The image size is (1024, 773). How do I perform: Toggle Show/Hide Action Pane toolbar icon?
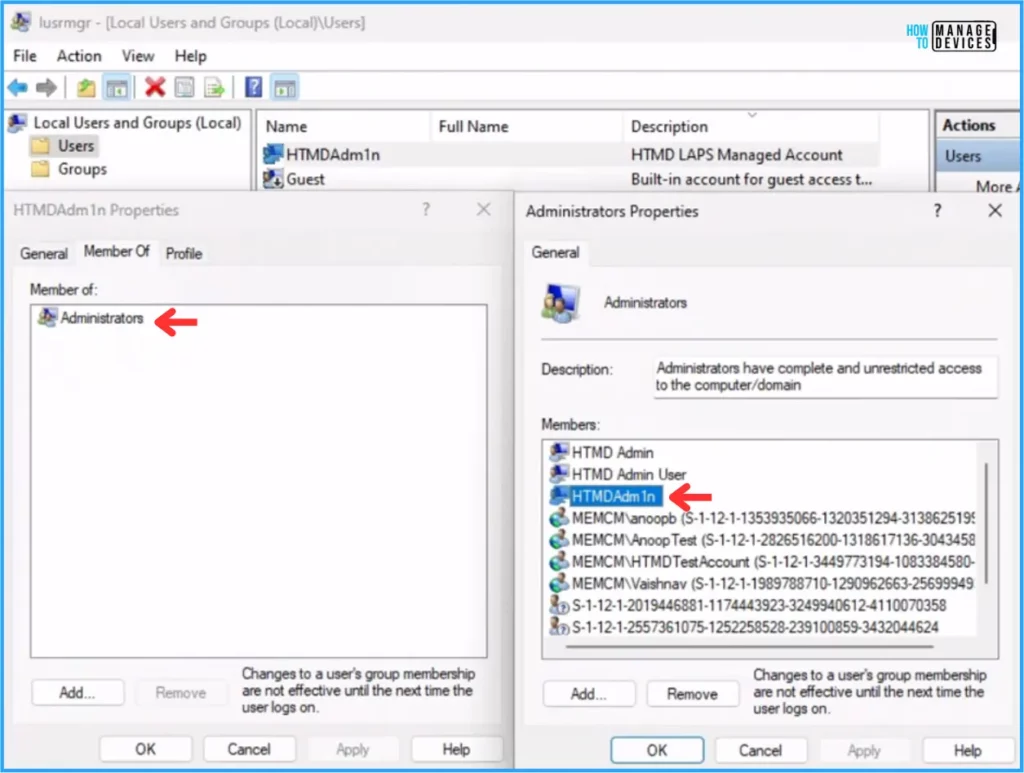point(285,87)
